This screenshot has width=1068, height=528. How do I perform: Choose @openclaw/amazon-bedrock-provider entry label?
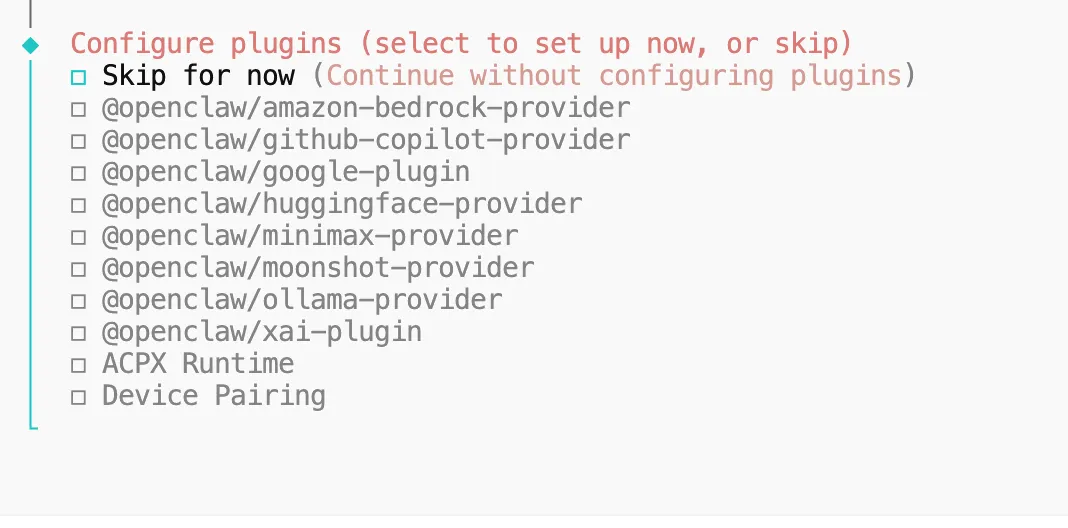[x=366, y=108]
